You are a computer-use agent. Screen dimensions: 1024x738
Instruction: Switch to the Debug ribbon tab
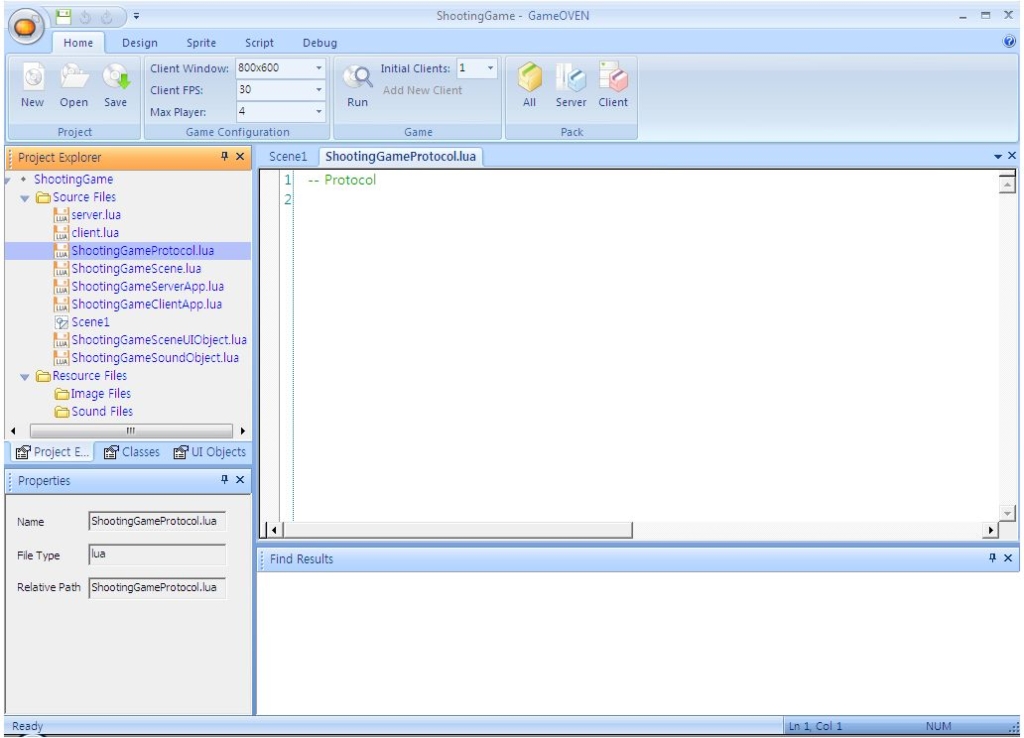[320, 42]
